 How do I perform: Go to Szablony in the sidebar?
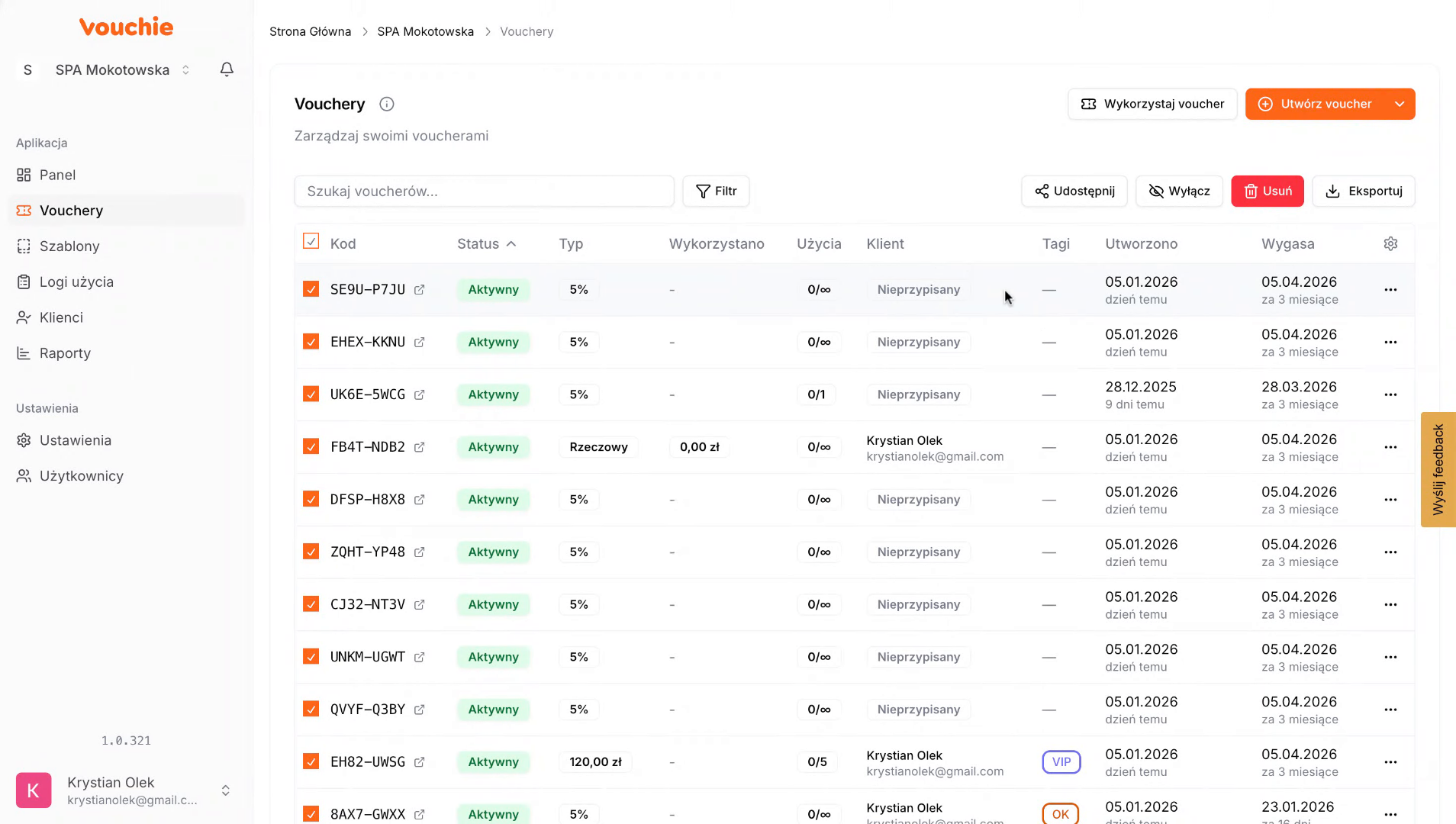click(x=69, y=246)
